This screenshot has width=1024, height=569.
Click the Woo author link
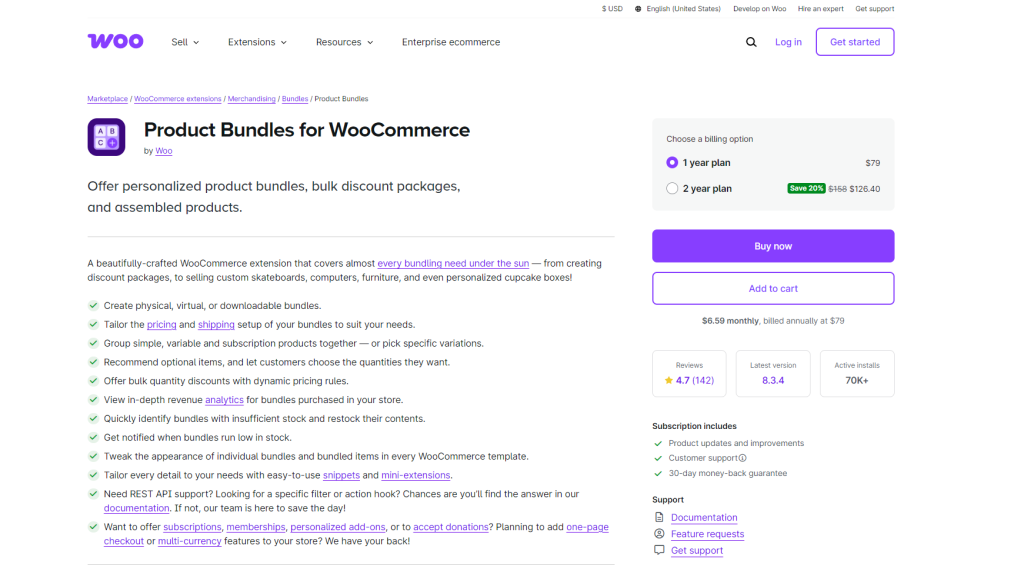(164, 151)
